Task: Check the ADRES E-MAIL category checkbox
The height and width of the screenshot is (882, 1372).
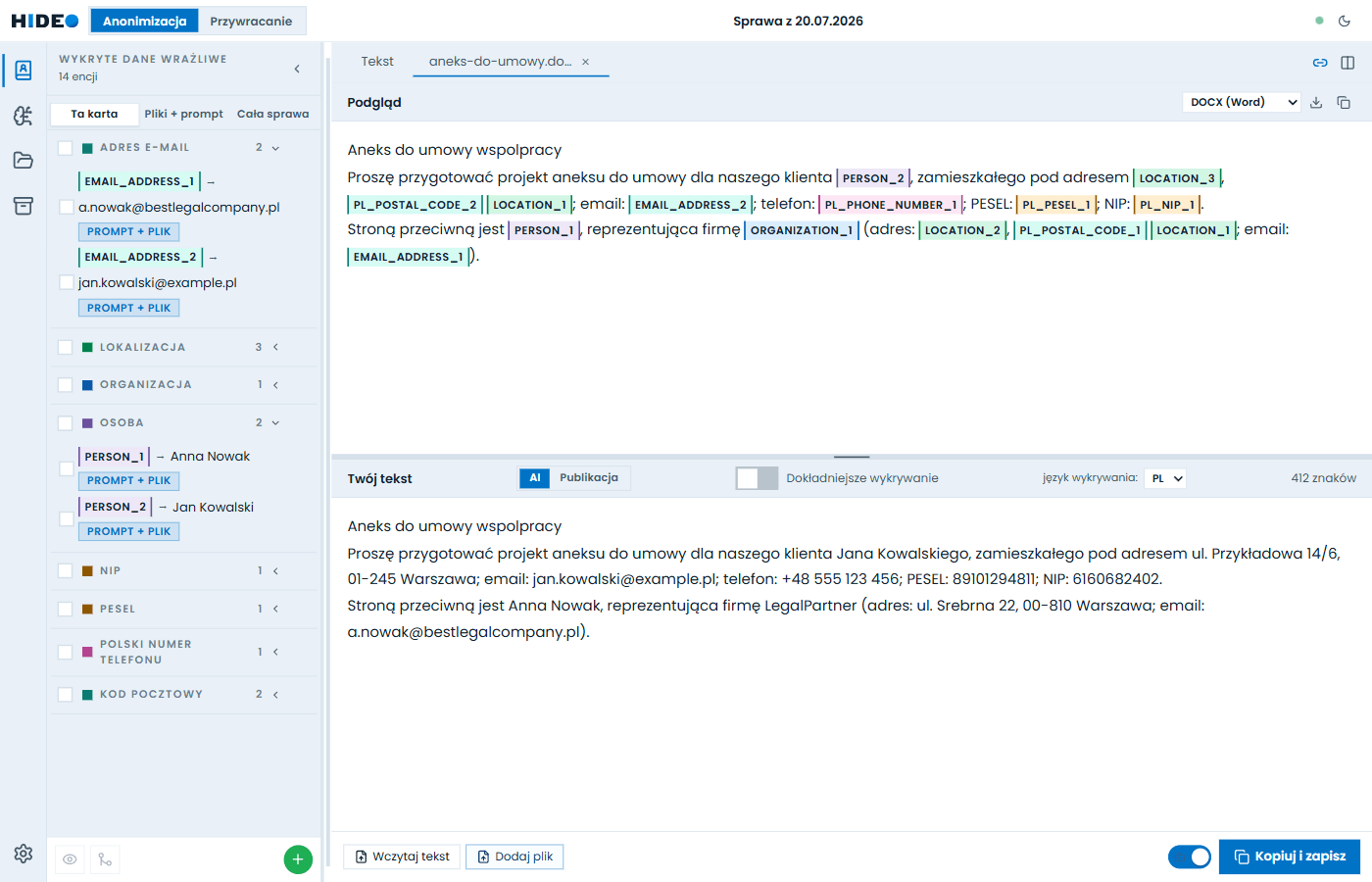Action: (66, 148)
